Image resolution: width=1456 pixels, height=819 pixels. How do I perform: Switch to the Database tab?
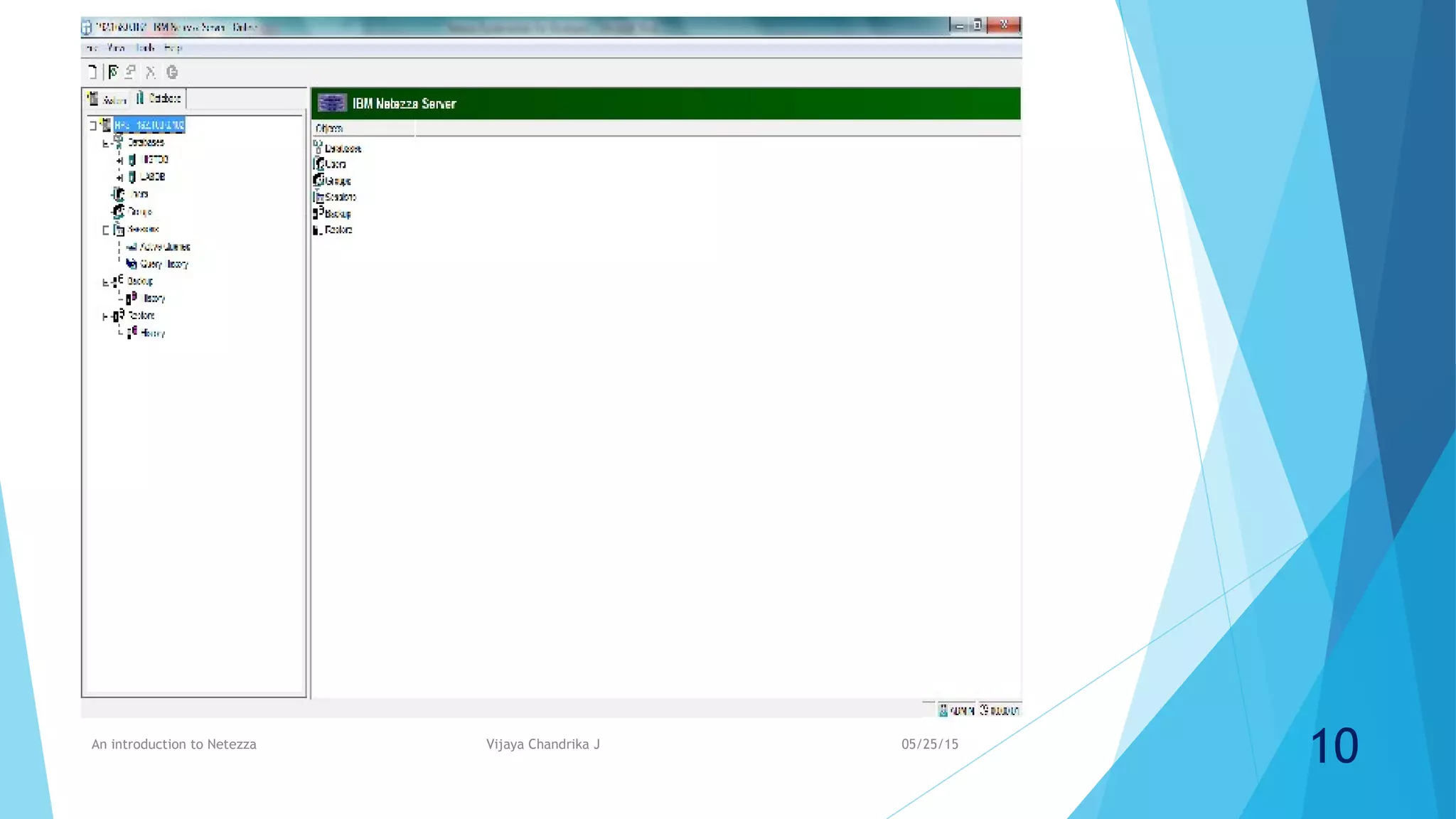(159, 98)
